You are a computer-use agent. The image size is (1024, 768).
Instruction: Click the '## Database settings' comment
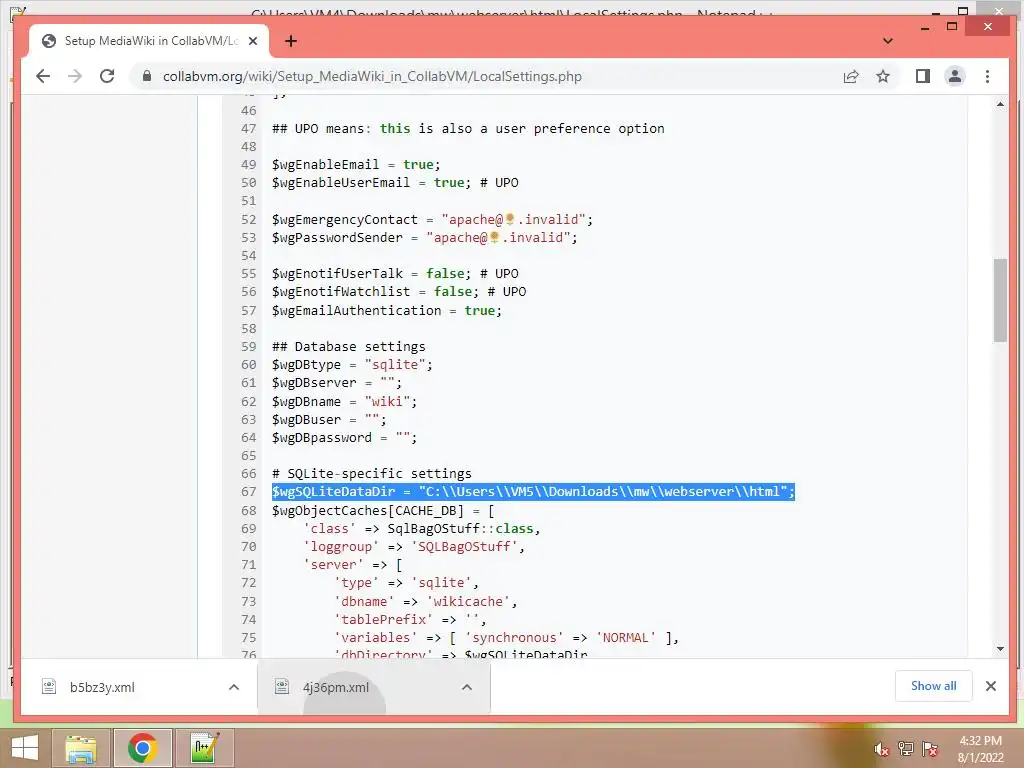click(348, 346)
